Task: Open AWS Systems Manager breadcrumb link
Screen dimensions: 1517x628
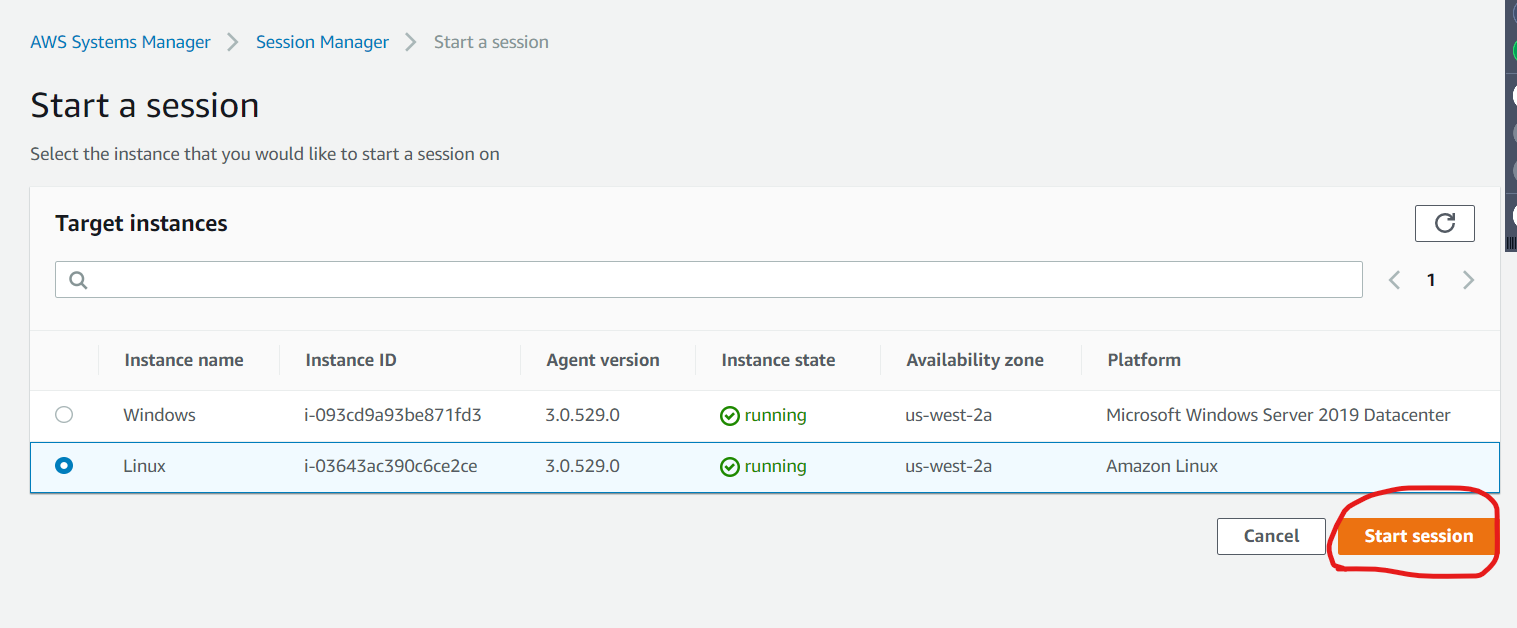Action: point(120,42)
